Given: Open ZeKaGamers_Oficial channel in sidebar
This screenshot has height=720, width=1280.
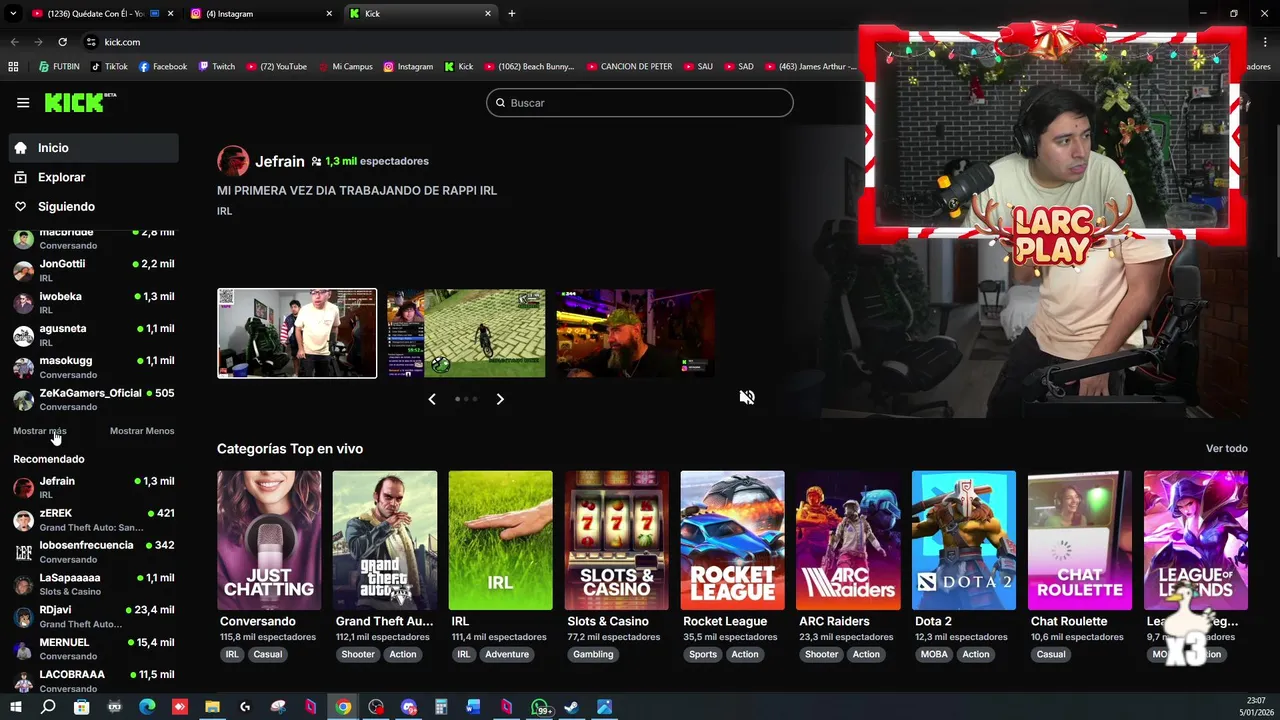Looking at the screenshot, I should (x=94, y=399).
